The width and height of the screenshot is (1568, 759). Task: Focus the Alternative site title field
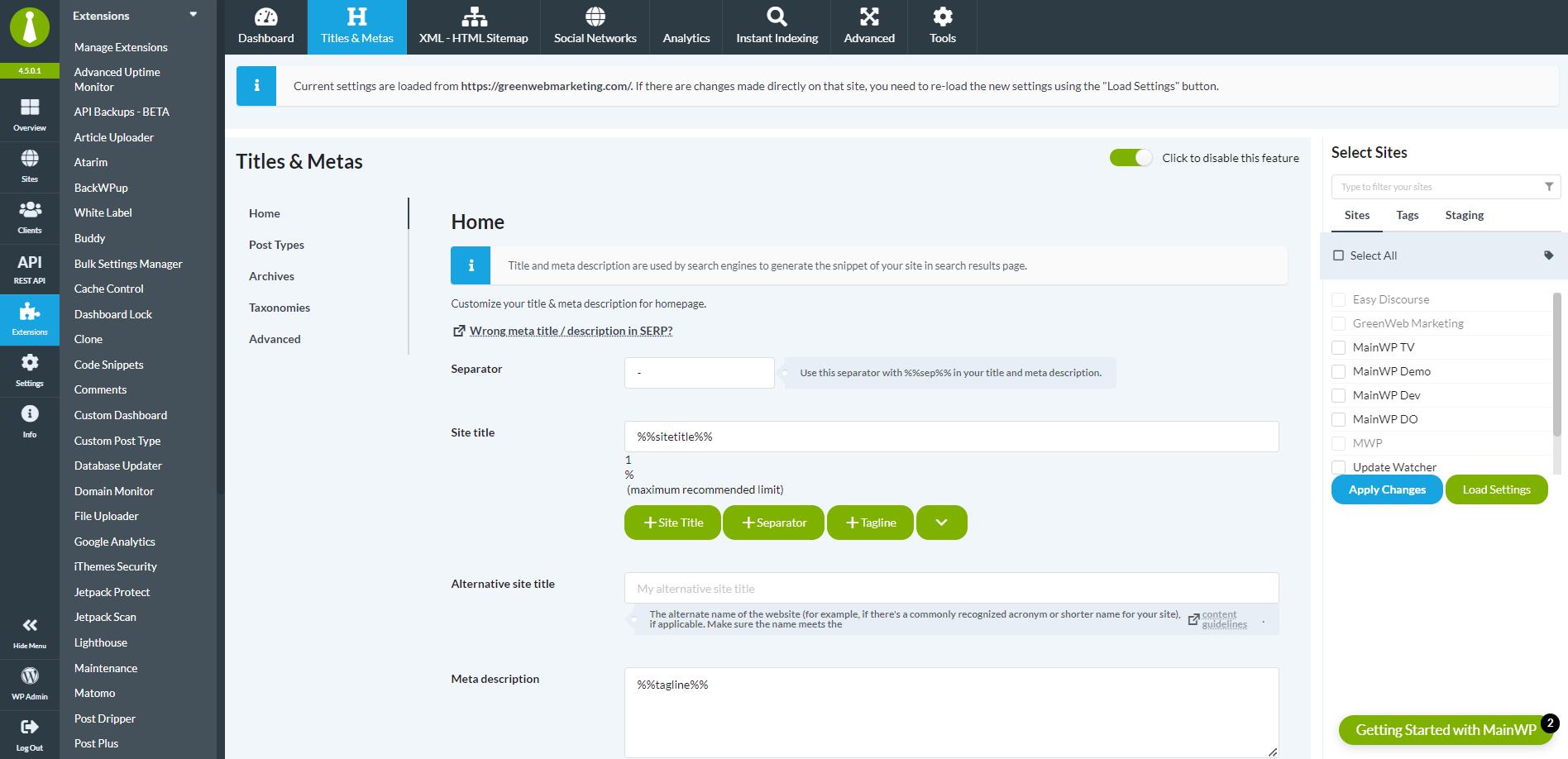952,588
